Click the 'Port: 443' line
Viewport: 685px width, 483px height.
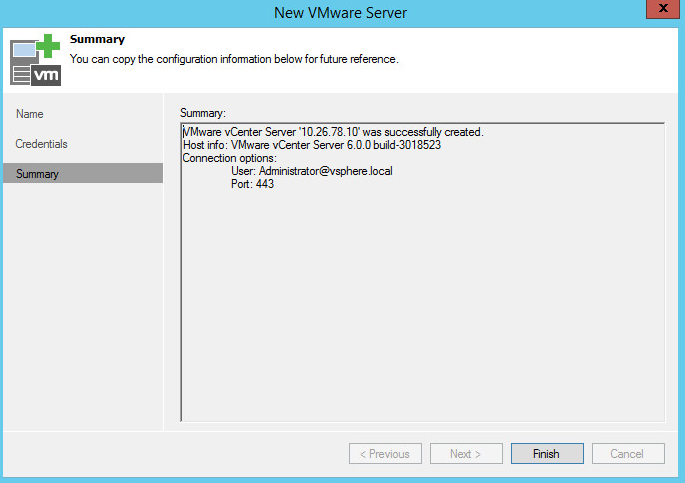coord(253,184)
